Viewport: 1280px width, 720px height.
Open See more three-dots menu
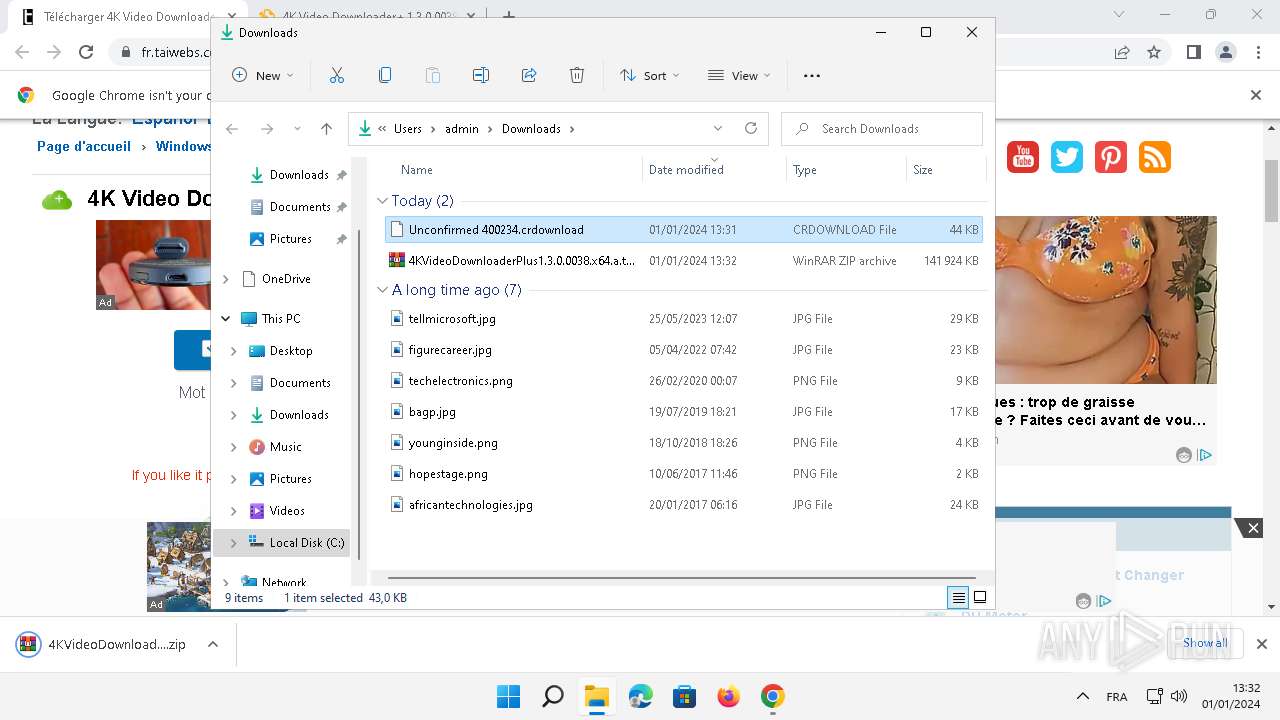pyautogui.click(x=812, y=76)
